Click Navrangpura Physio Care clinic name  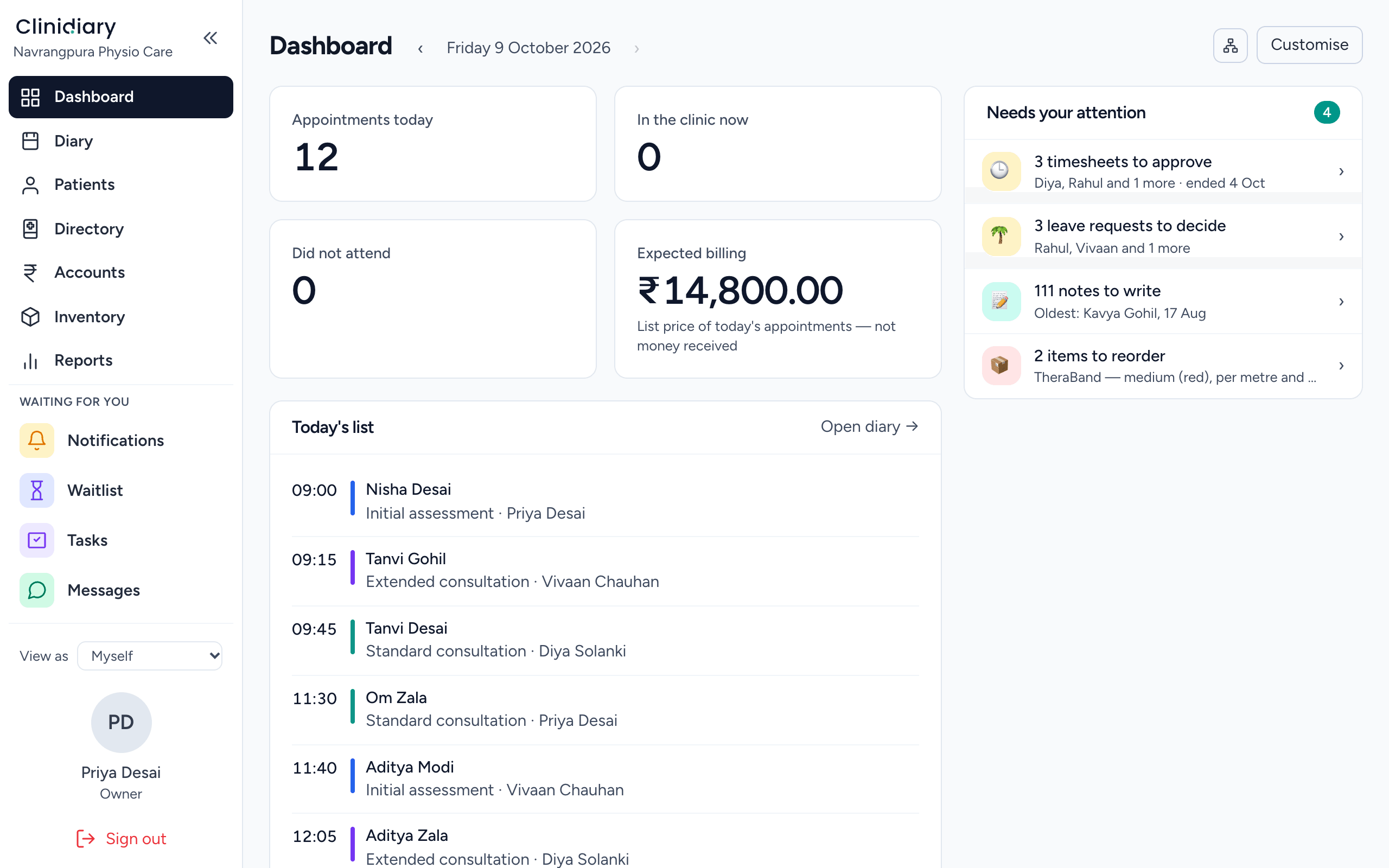click(93, 52)
